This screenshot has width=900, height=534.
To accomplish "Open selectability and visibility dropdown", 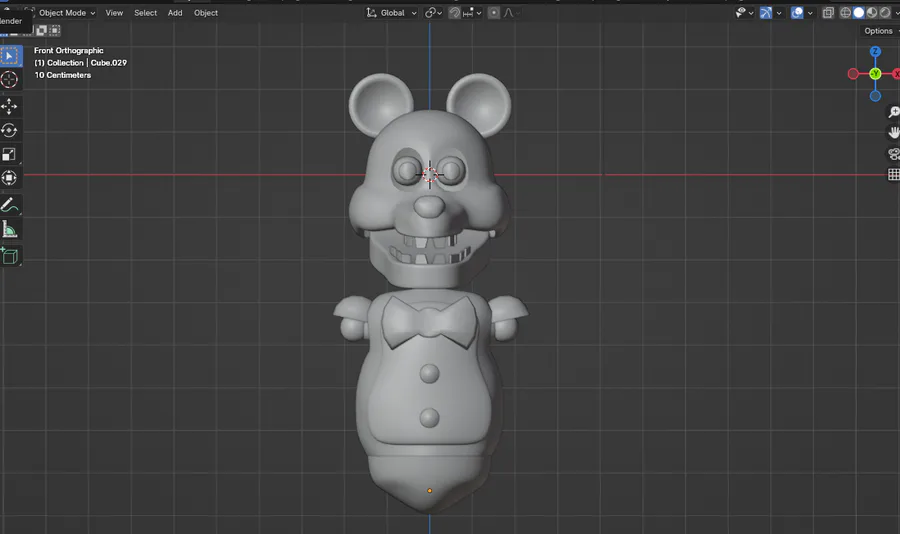I will tap(744, 13).
